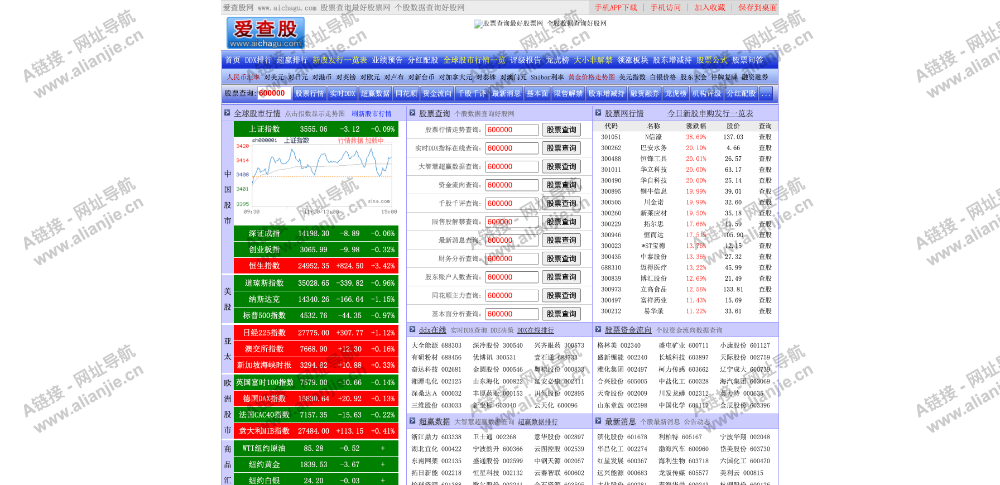
Task: Open 股票公式 navigation item
Action: (x=712, y=60)
